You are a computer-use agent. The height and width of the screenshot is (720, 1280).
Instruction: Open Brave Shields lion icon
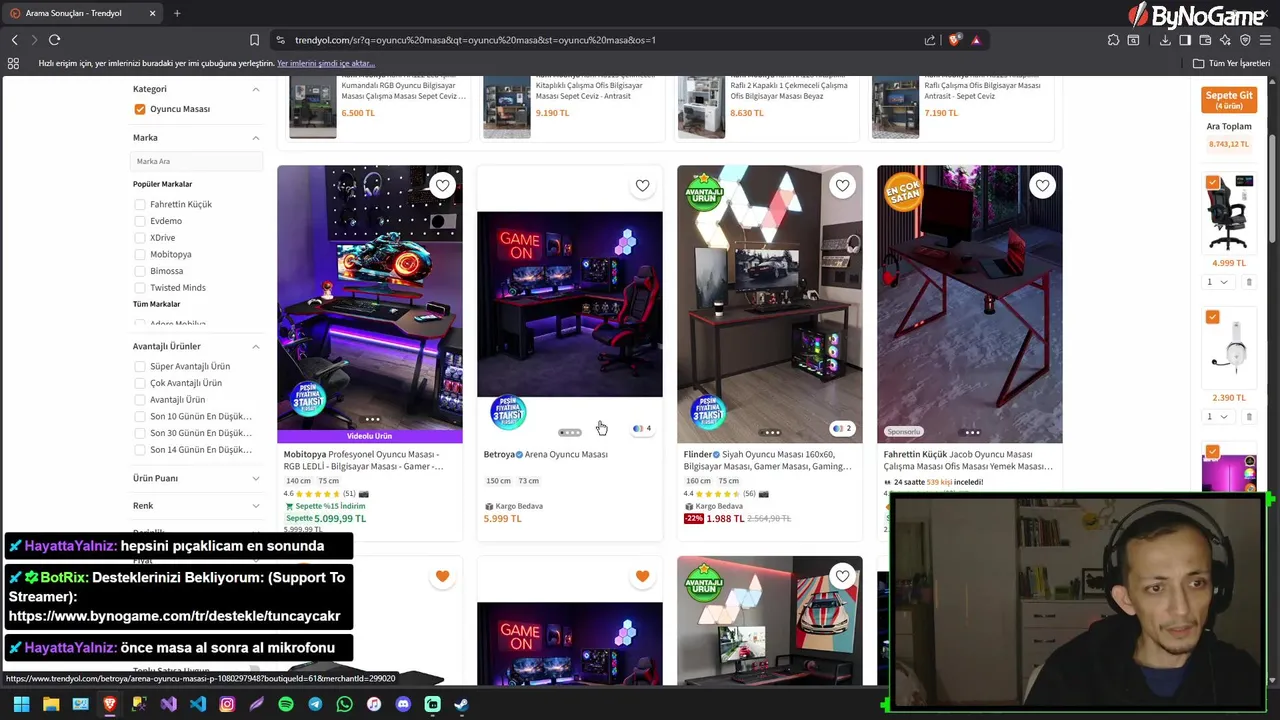point(955,40)
